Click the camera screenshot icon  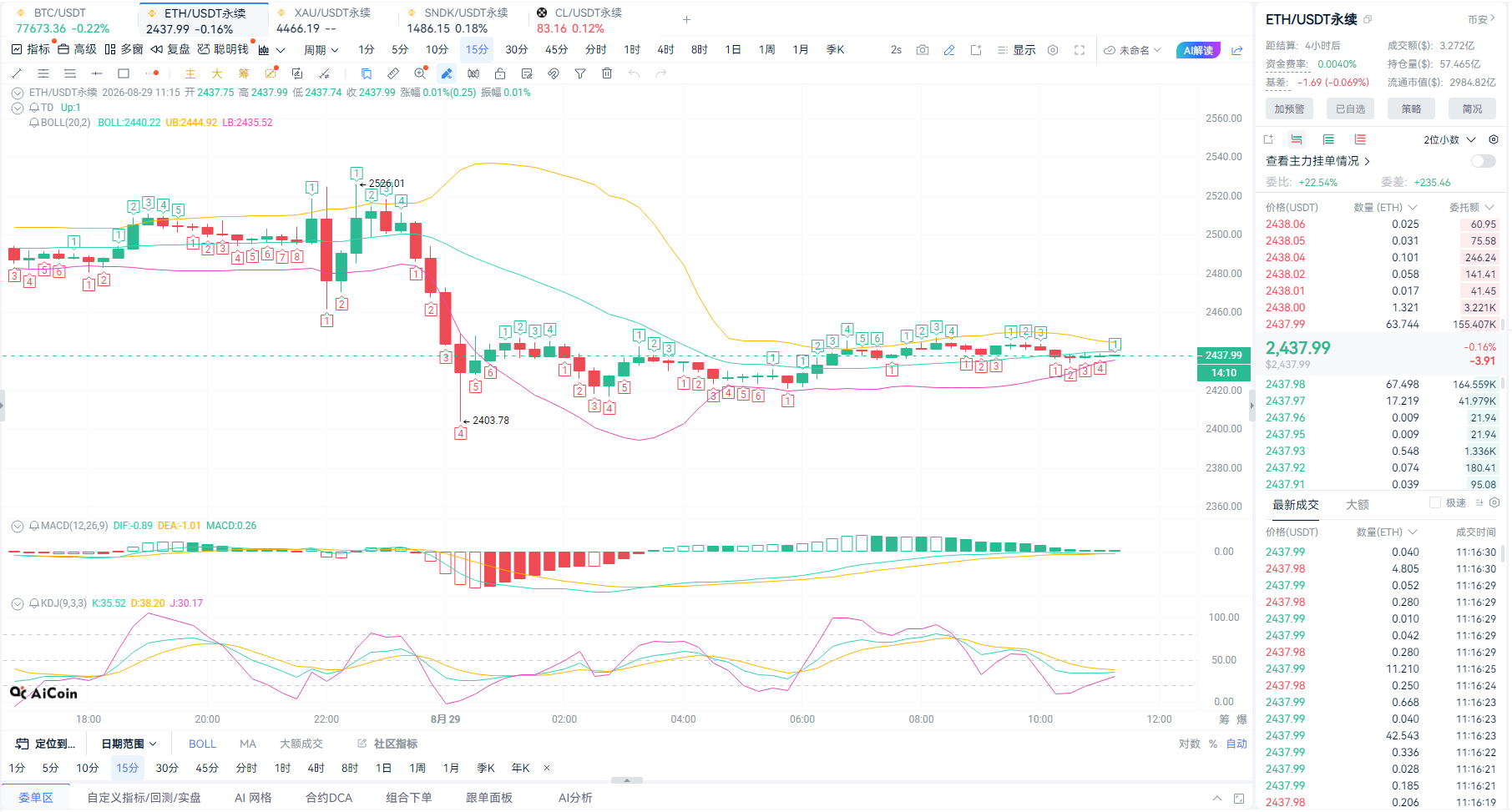tap(923, 50)
